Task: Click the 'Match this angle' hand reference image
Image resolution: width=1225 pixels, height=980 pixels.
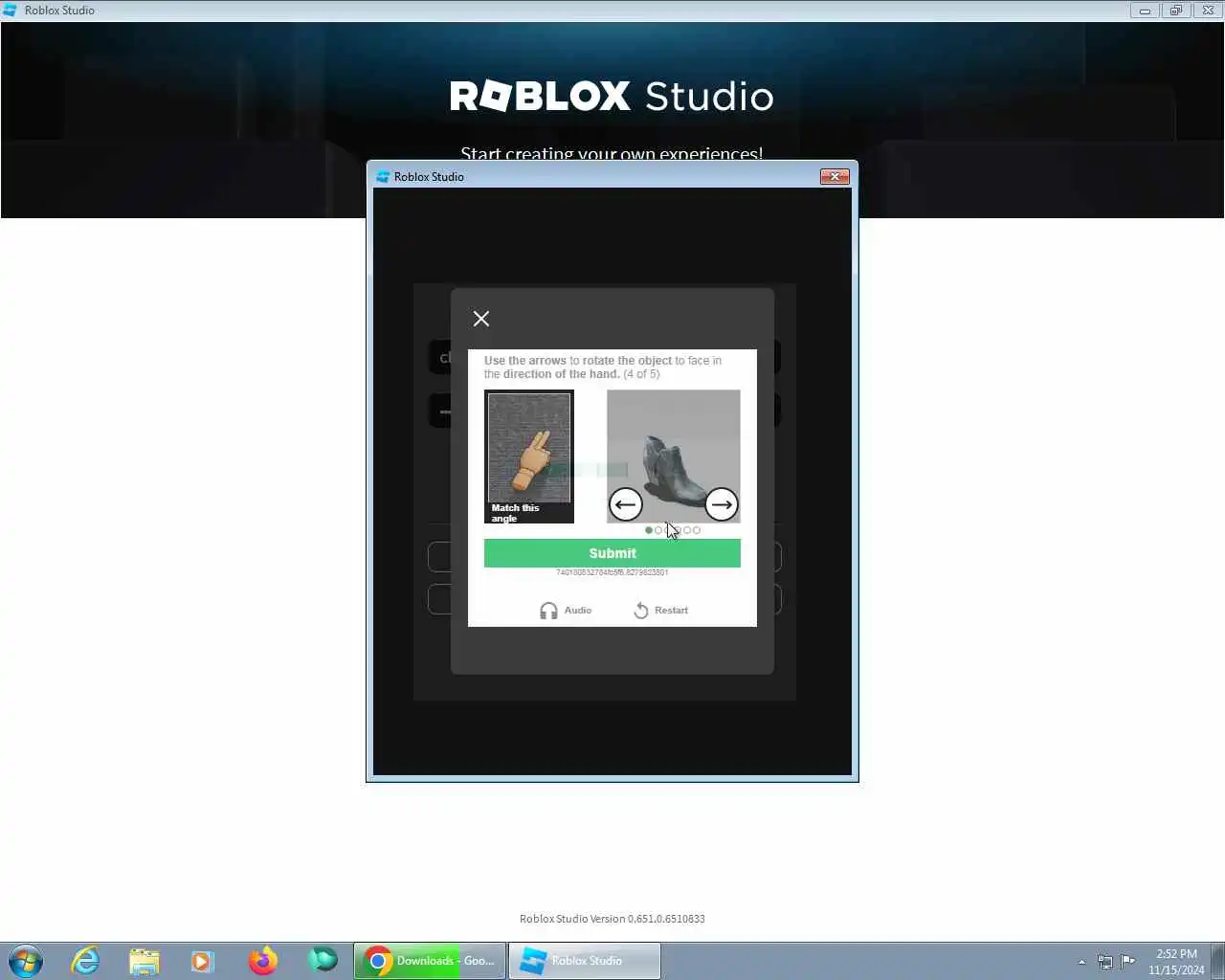Action: (x=529, y=457)
